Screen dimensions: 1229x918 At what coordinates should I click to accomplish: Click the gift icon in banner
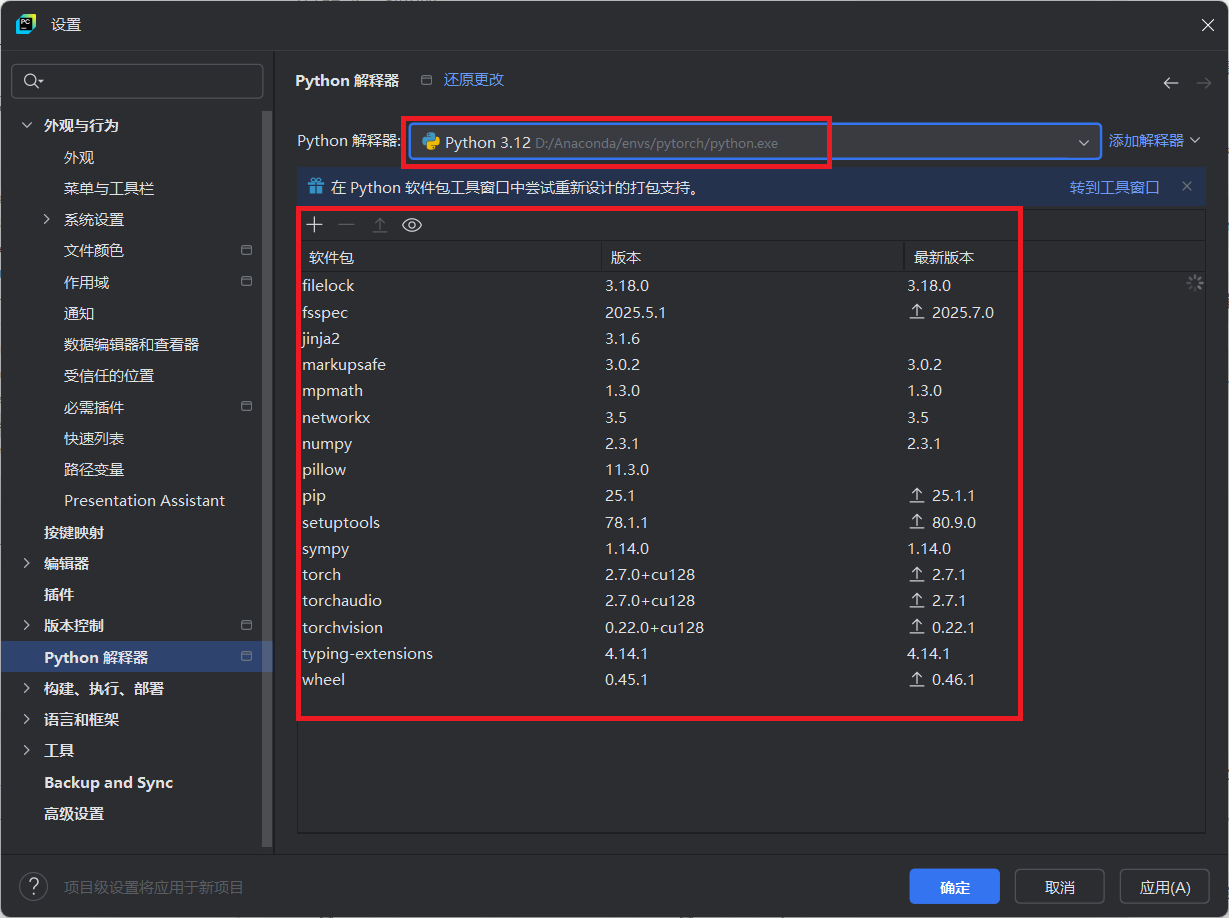point(316,186)
